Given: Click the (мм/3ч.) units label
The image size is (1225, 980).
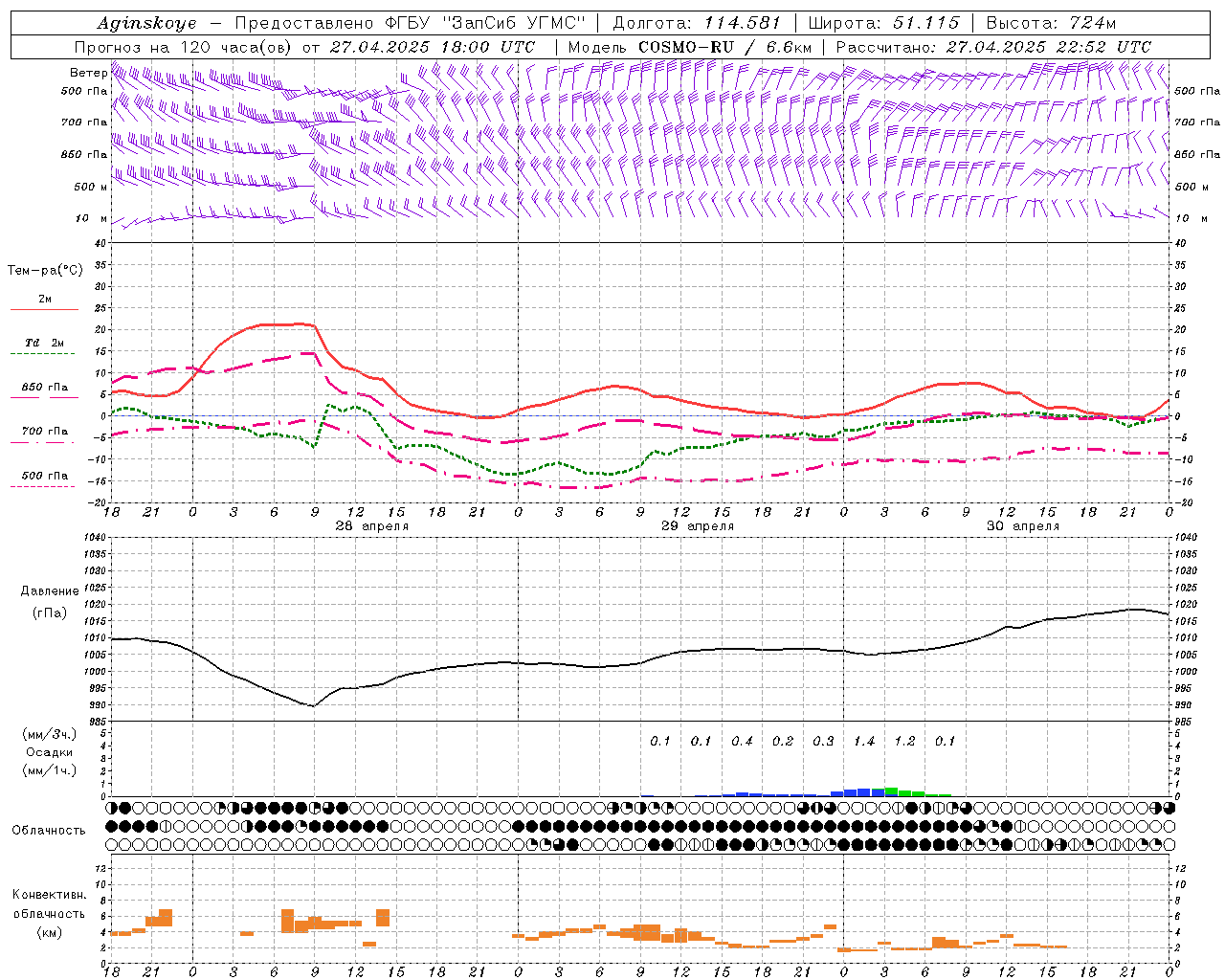Looking at the screenshot, I should (50, 734).
